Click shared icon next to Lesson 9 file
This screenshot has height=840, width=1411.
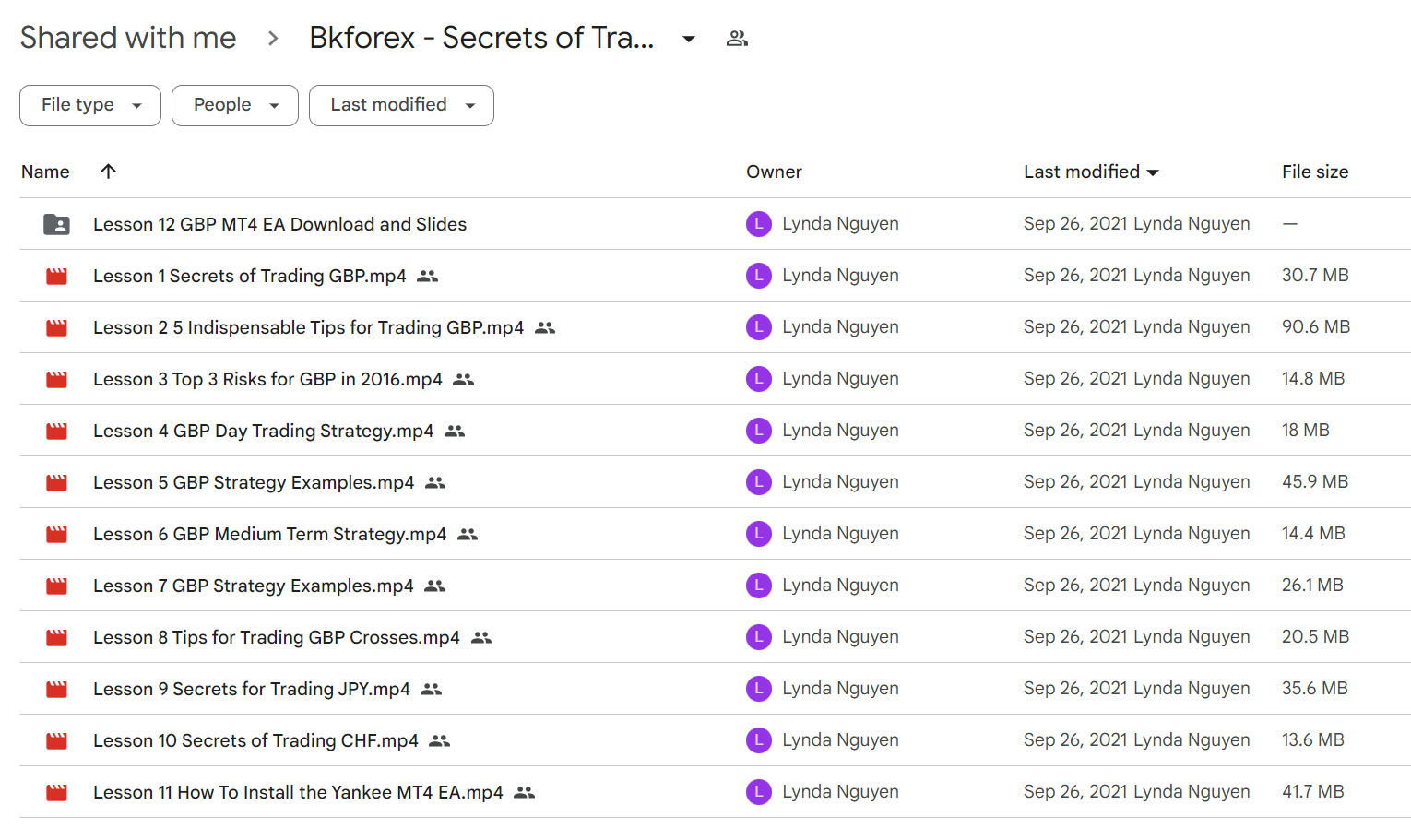pos(431,689)
